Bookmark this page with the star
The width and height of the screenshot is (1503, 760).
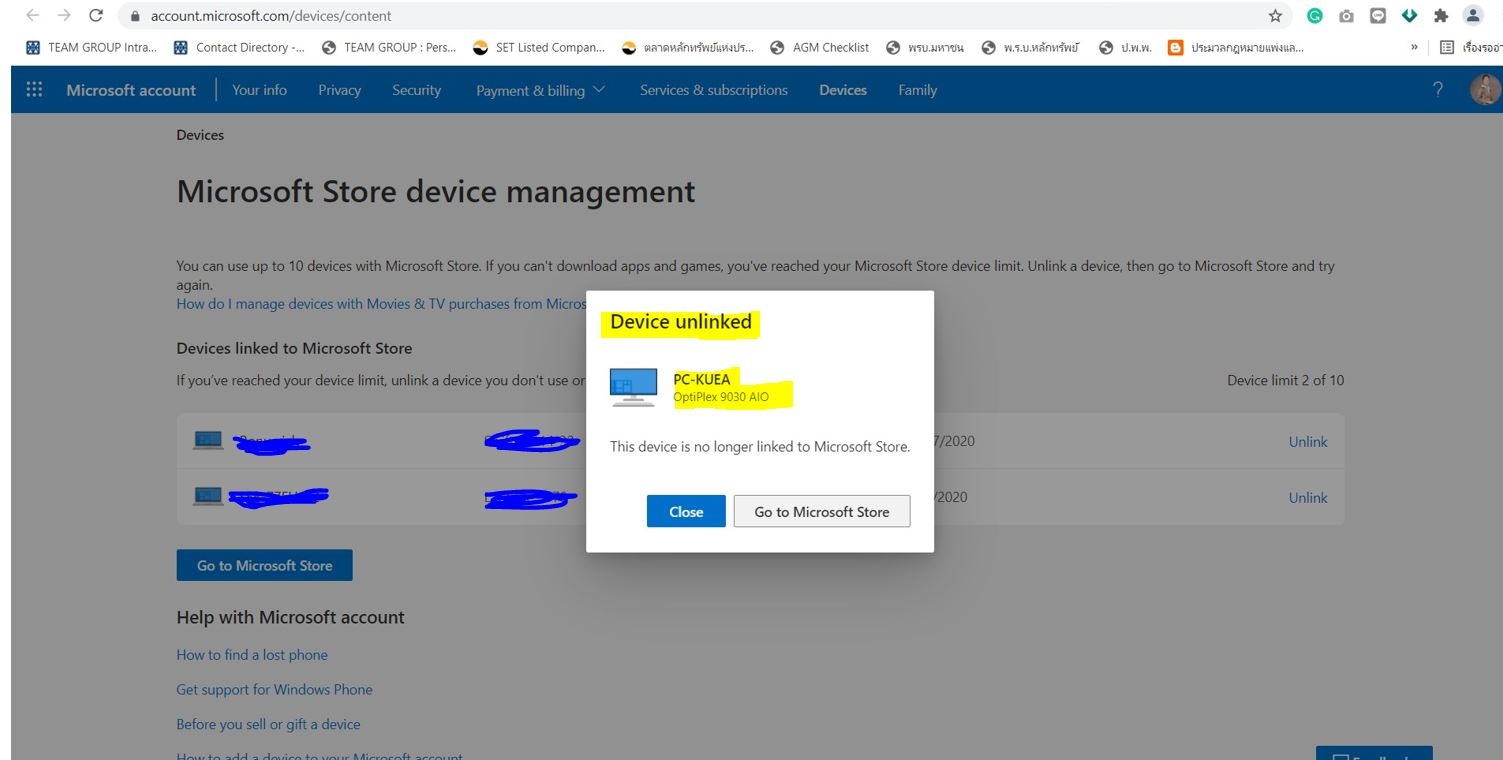pyautogui.click(x=1275, y=15)
